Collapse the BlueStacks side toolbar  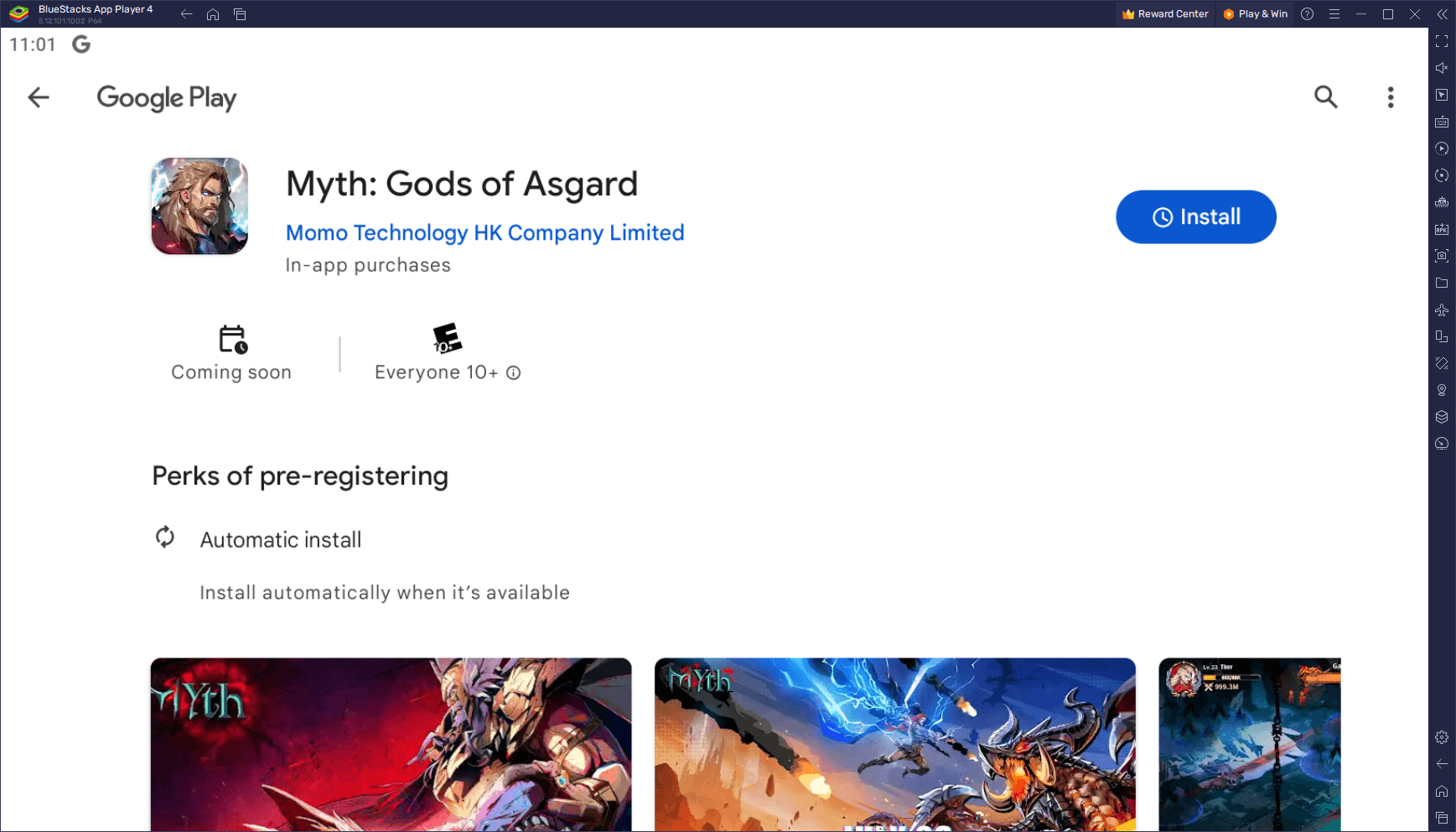point(1442,14)
